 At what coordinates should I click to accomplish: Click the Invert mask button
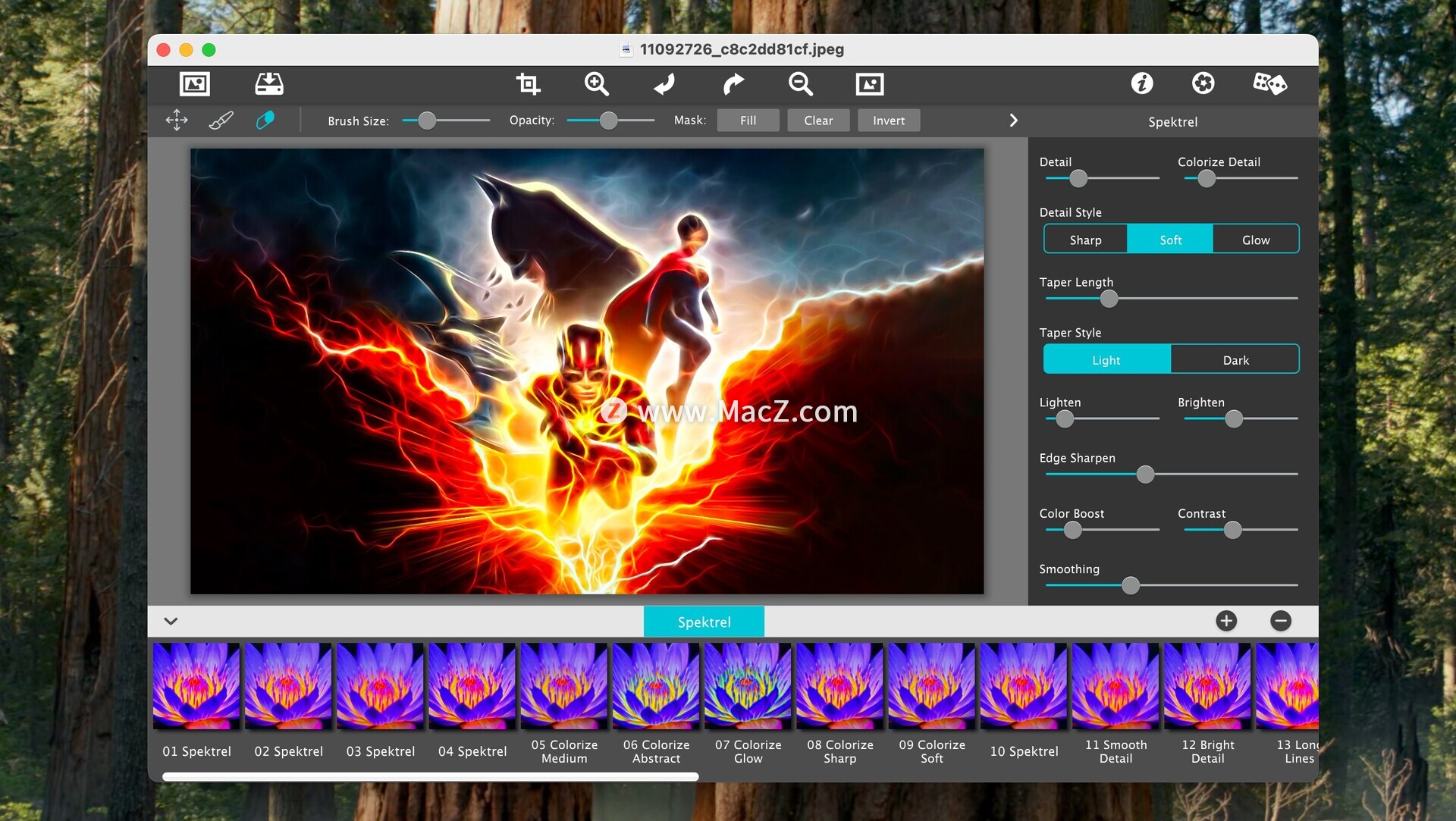click(x=889, y=121)
